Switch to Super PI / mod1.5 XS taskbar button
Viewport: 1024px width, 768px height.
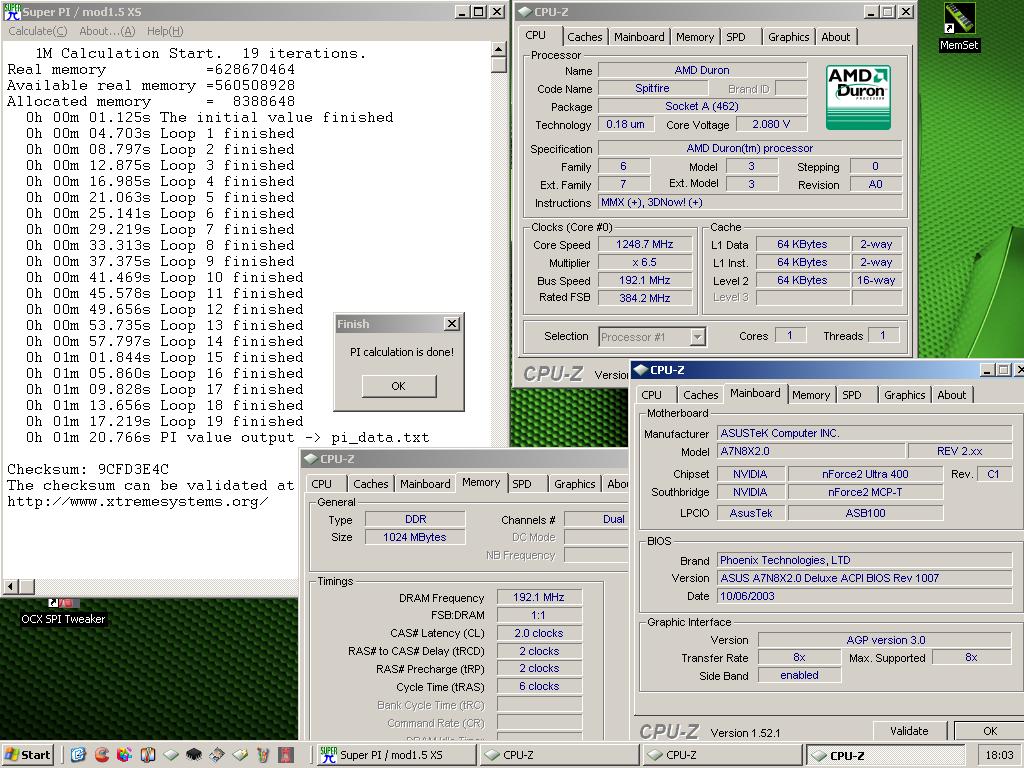(397, 755)
